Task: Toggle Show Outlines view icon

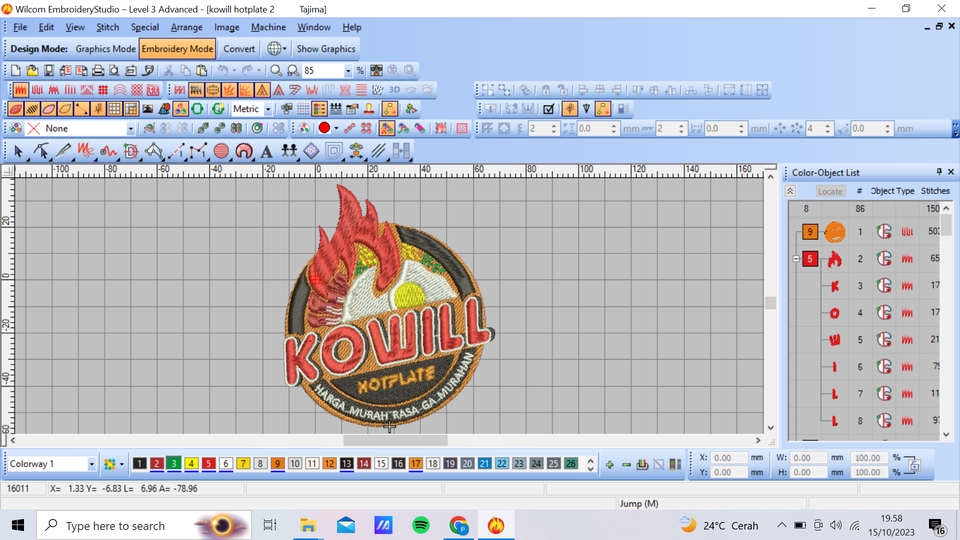Action: [x=48, y=109]
